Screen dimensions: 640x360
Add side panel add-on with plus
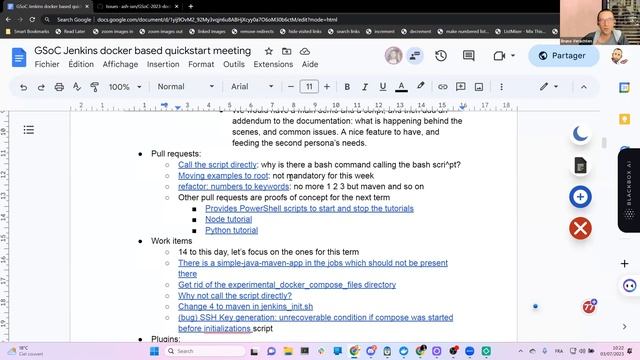point(624,264)
